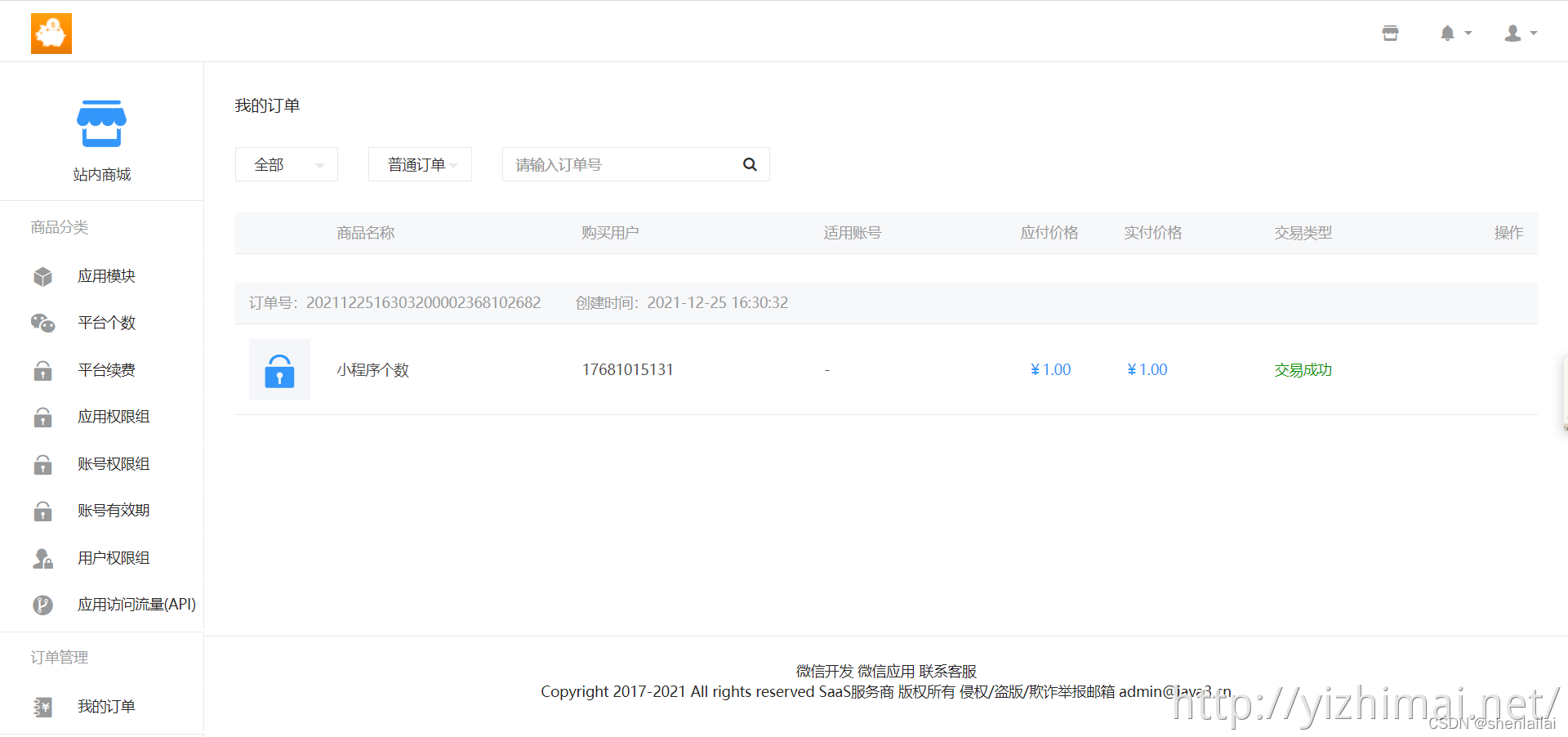This screenshot has width=1568, height=737.
Task: Select 平台个数 in the sidebar
Action: (106, 323)
